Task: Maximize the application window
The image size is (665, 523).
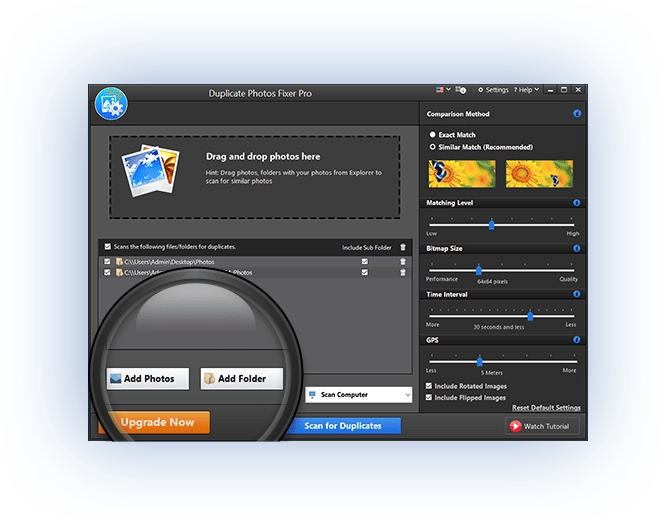Action: [x=564, y=89]
